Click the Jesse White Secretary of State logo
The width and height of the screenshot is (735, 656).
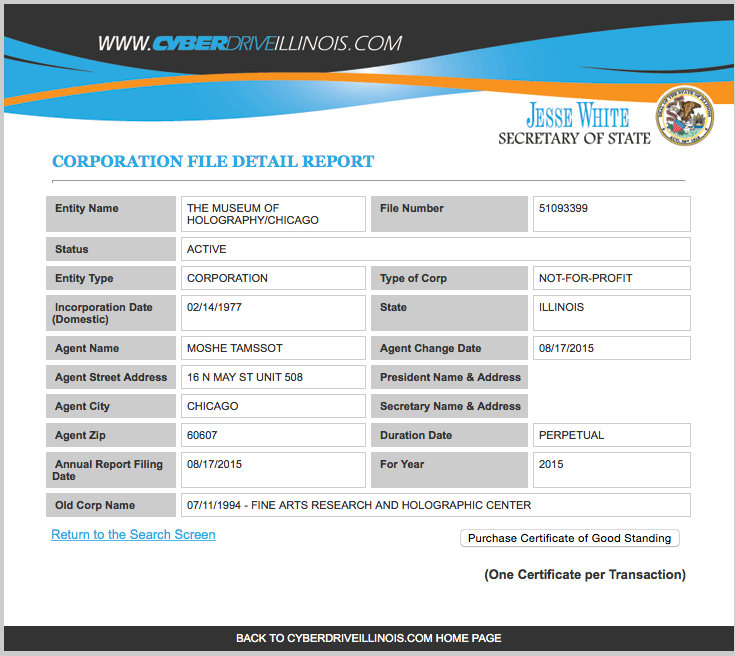pos(574,125)
